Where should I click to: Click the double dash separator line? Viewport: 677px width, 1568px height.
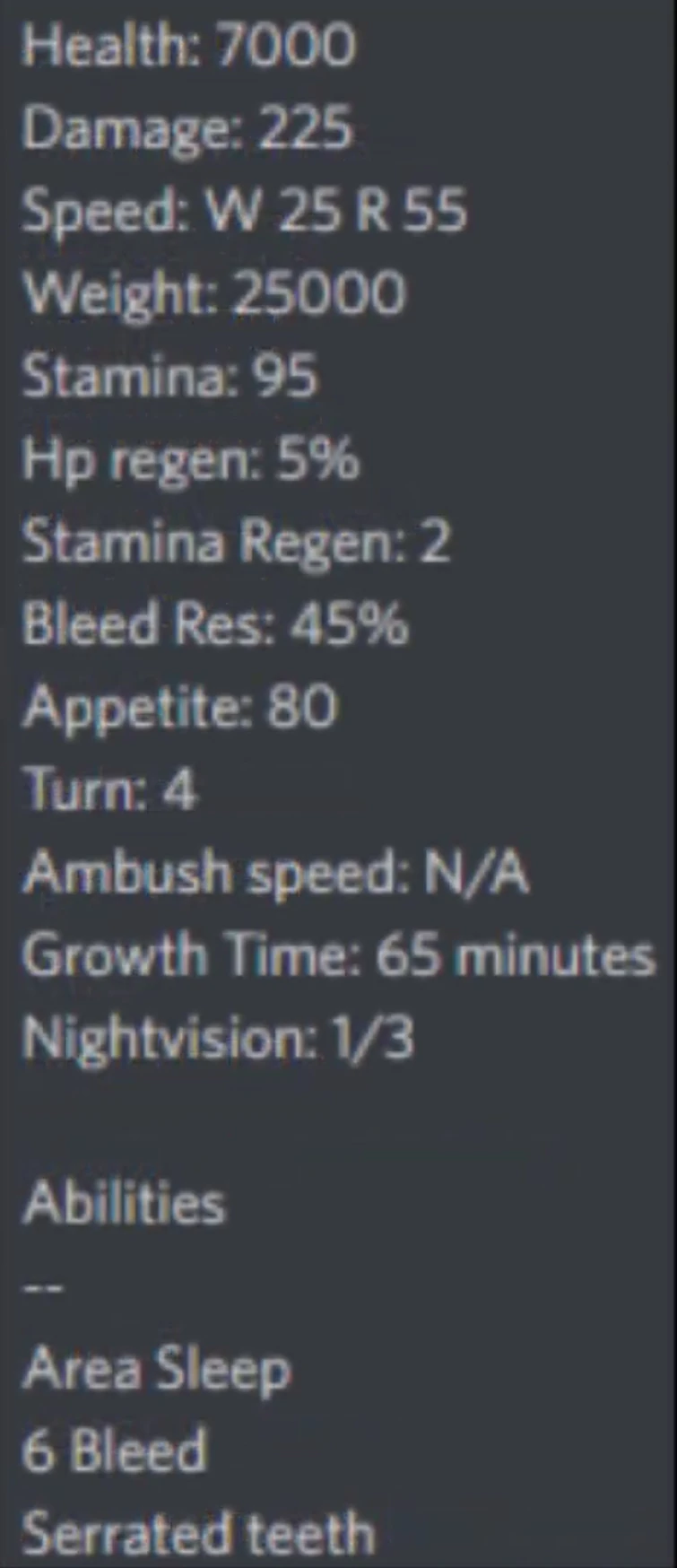pyautogui.click(x=42, y=1288)
